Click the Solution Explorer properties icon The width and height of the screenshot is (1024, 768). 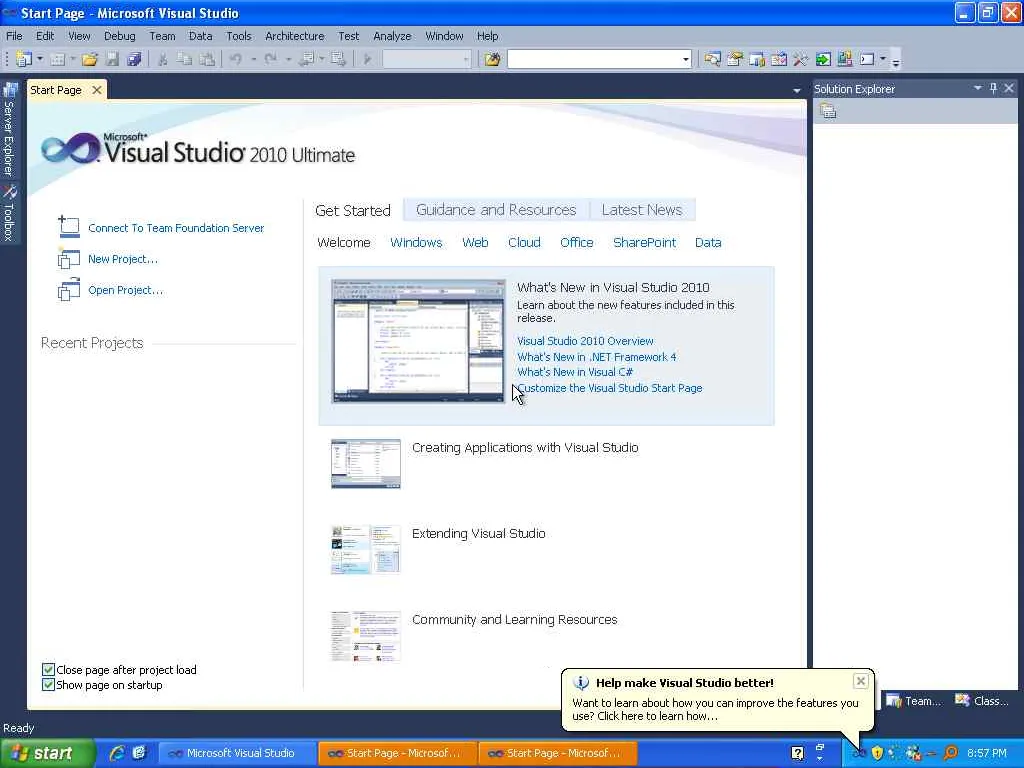[827, 111]
